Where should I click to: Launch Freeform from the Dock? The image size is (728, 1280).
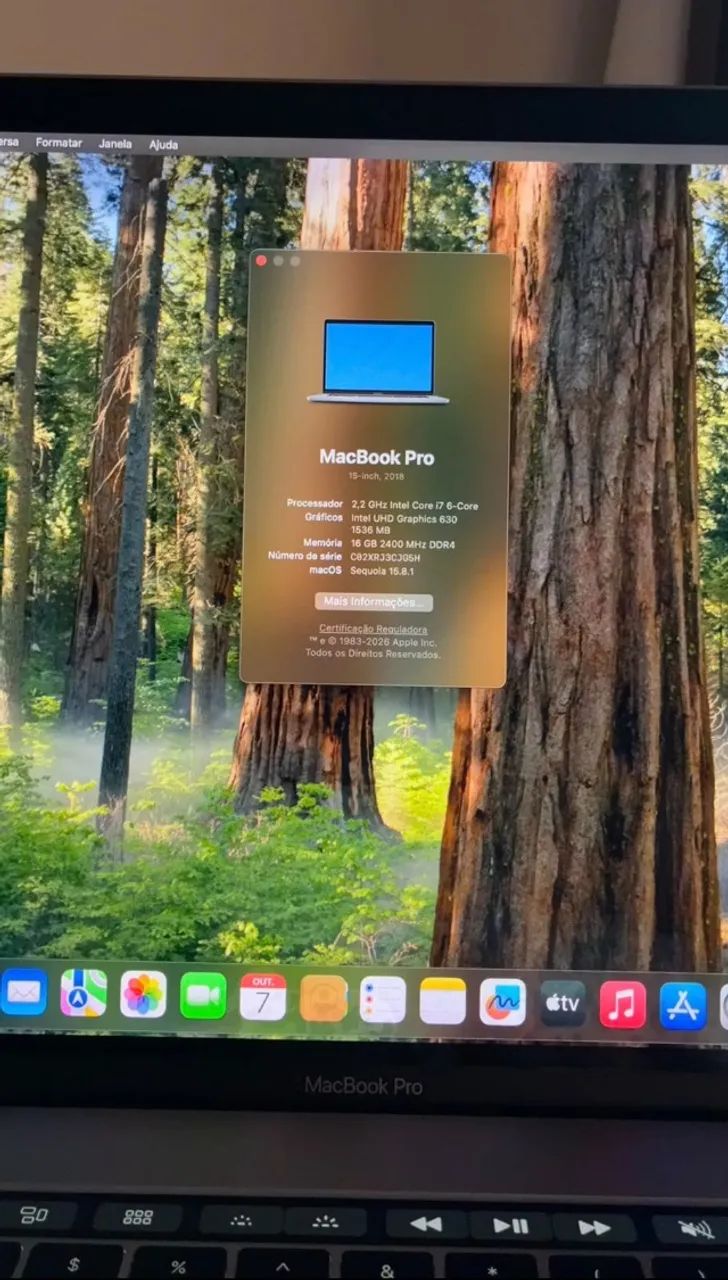(502, 1002)
